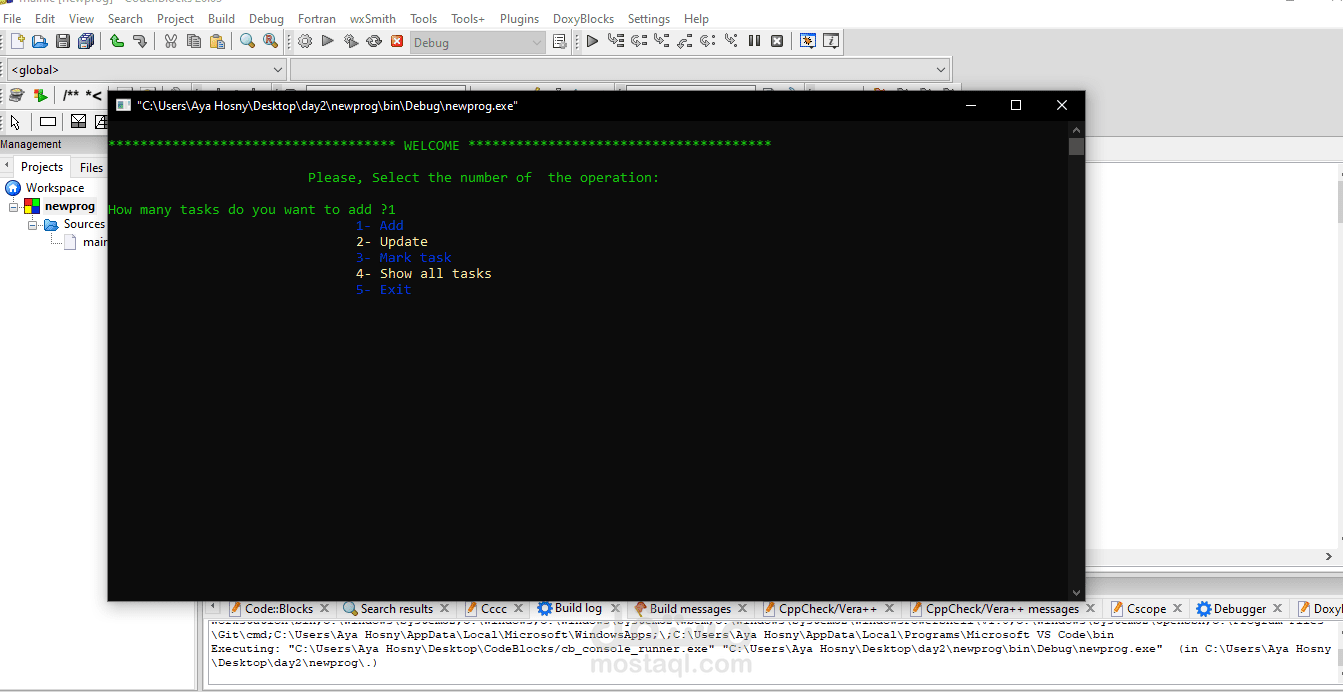
Task: Click the Find magnifier icon
Action: coord(247,41)
